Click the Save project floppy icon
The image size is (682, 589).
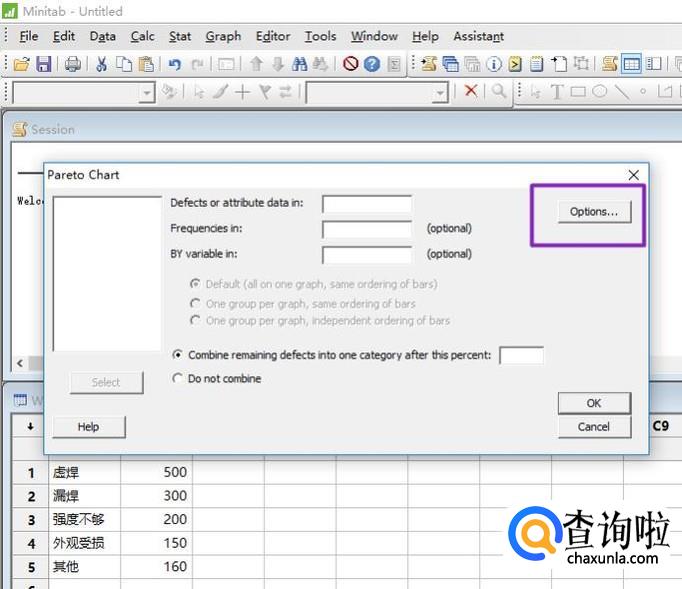43,64
